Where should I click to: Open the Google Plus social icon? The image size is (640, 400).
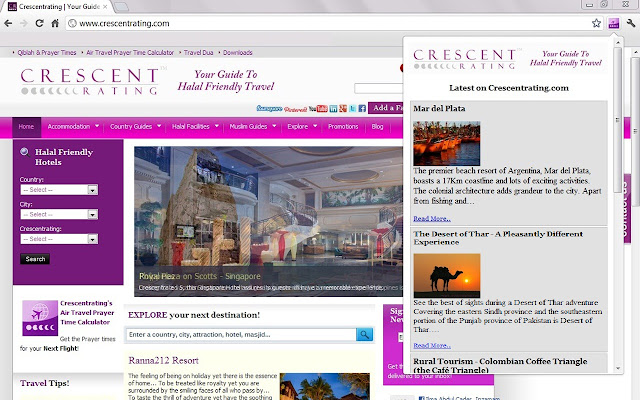[343, 109]
